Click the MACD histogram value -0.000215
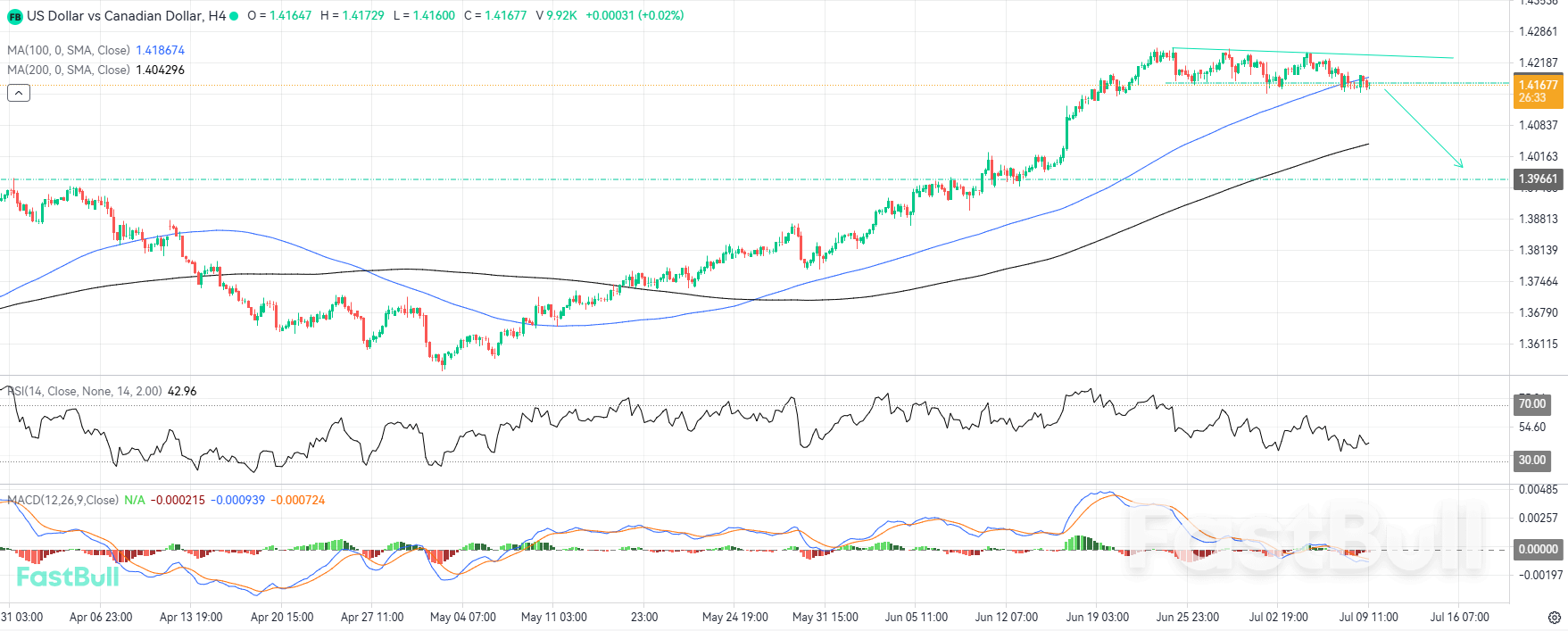This screenshot has height=631, width=1568. pyautogui.click(x=178, y=500)
